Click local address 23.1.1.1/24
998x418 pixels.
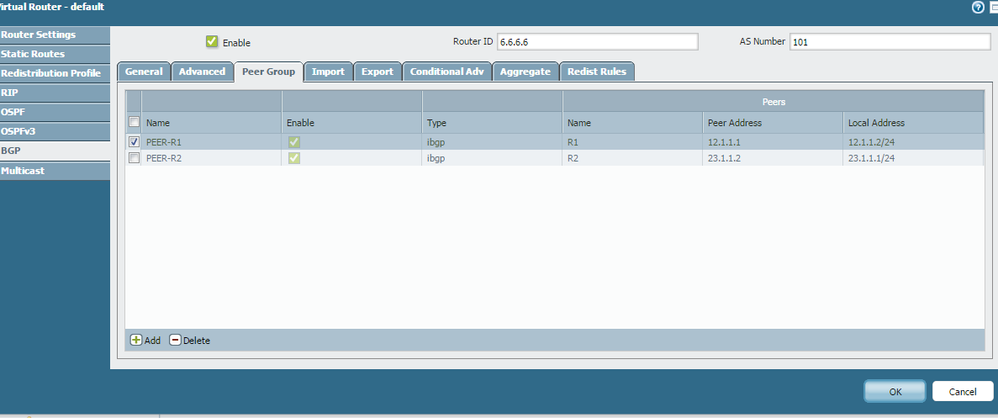click(871, 158)
